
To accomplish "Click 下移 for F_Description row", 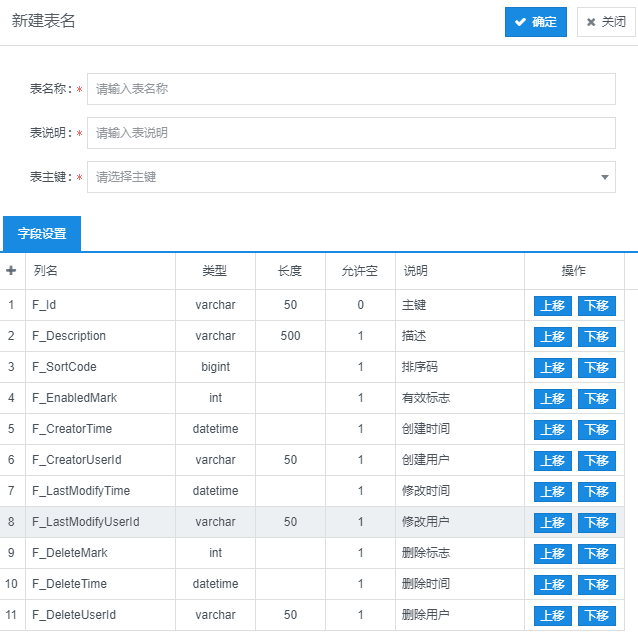I will click(596, 337).
